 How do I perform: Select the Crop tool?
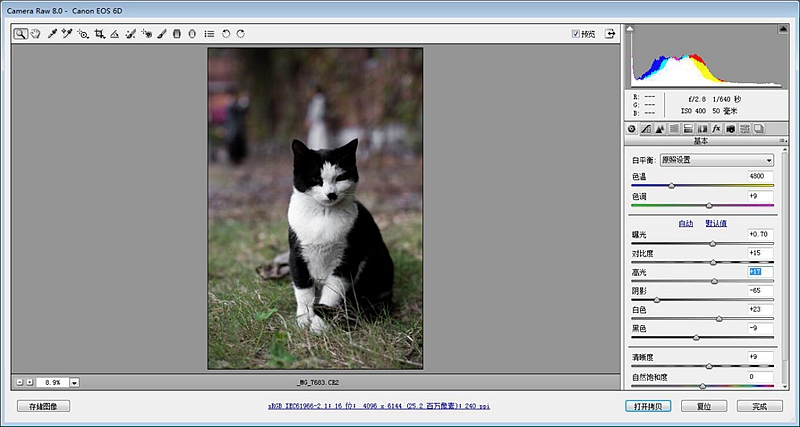[x=99, y=34]
